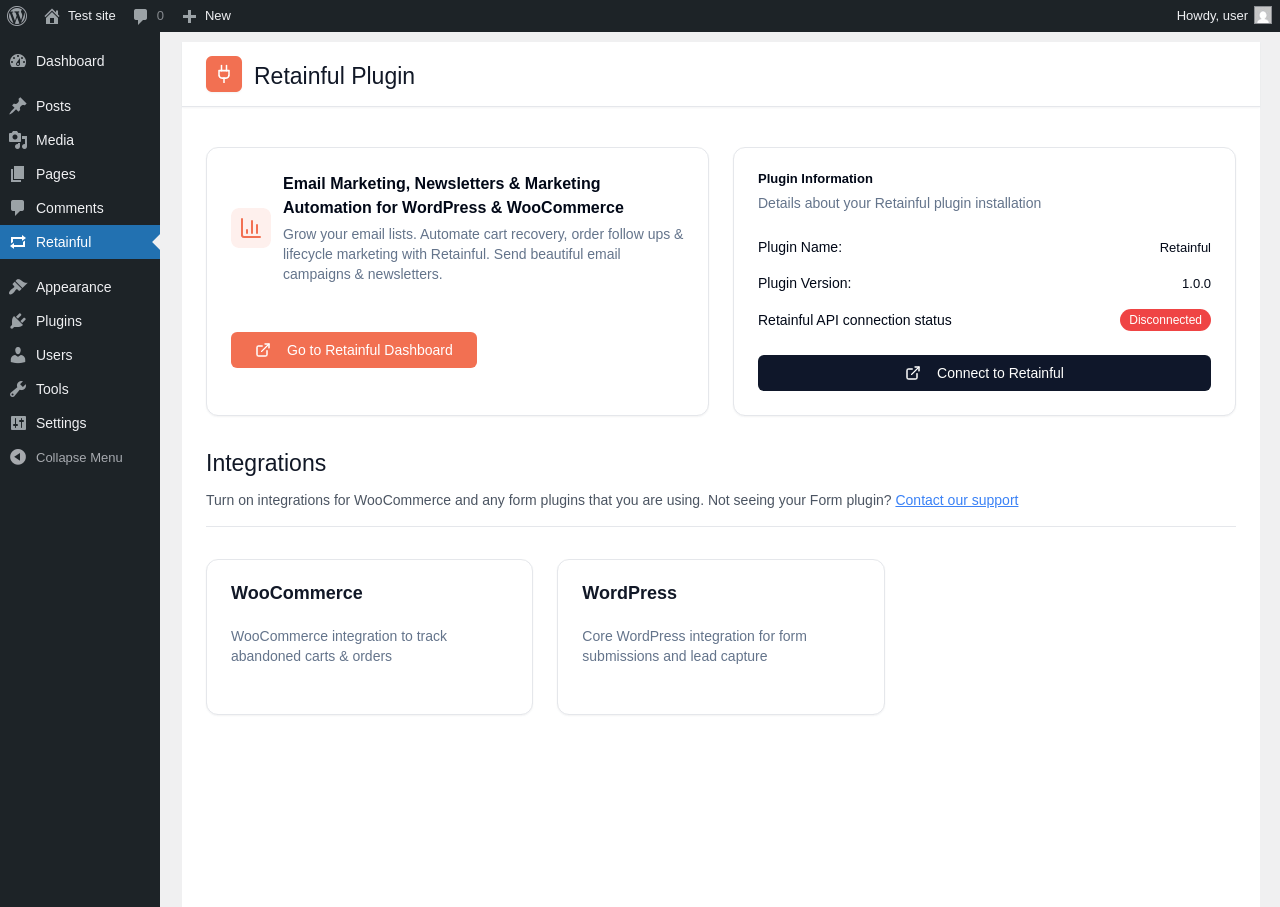Click the user avatar next to Howdy
The image size is (1280, 907).
point(1263,15)
